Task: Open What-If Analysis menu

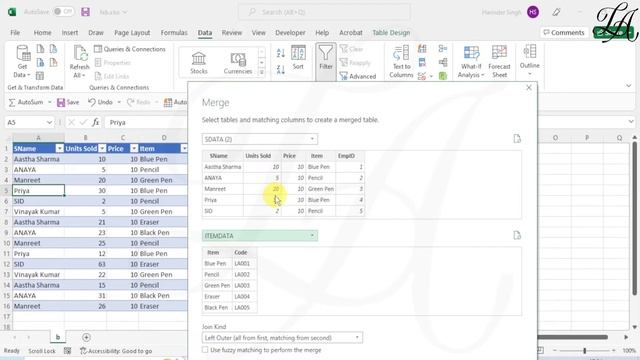Action: tap(471, 62)
